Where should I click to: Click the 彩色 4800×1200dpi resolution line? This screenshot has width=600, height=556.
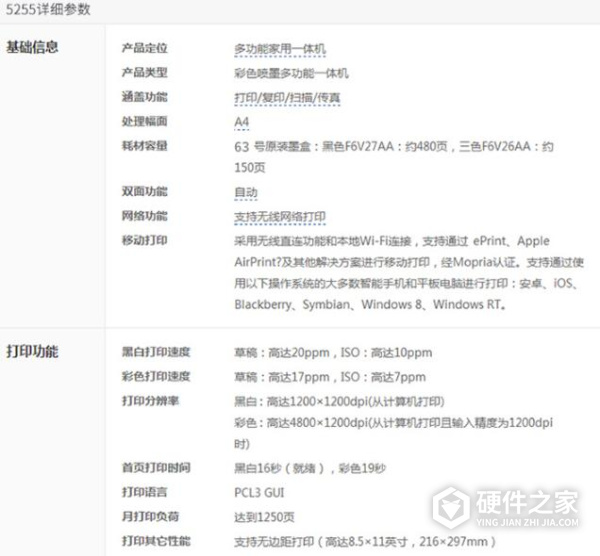tap(393, 422)
